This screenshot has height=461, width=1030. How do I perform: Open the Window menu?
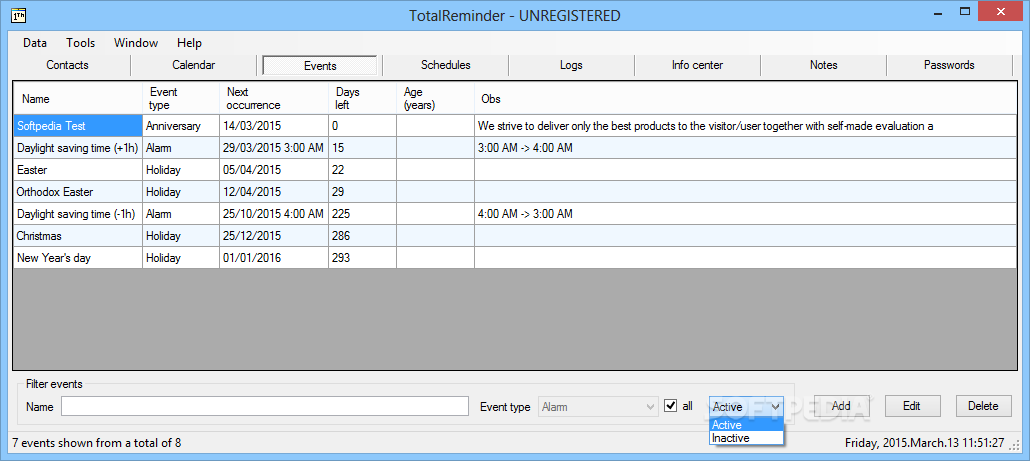tap(136, 43)
